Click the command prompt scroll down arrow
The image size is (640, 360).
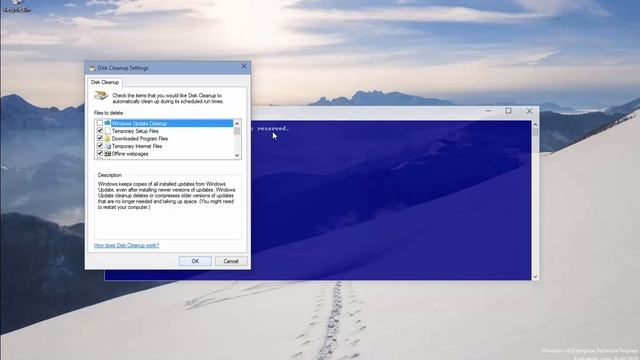[x=535, y=277]
